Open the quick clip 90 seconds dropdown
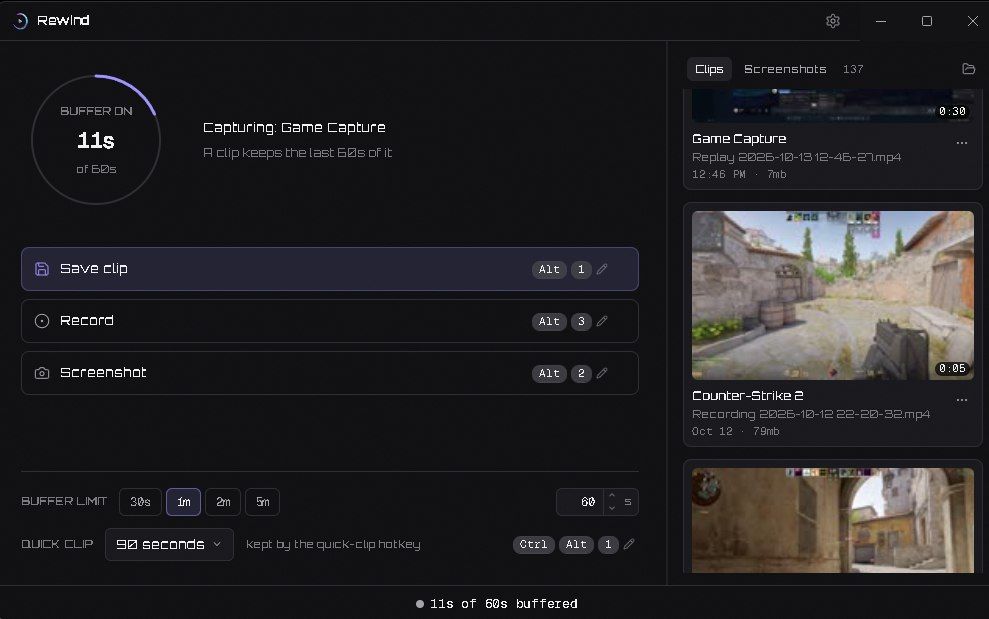Viewport: 989px width, 619px height. tap(169, 544)
